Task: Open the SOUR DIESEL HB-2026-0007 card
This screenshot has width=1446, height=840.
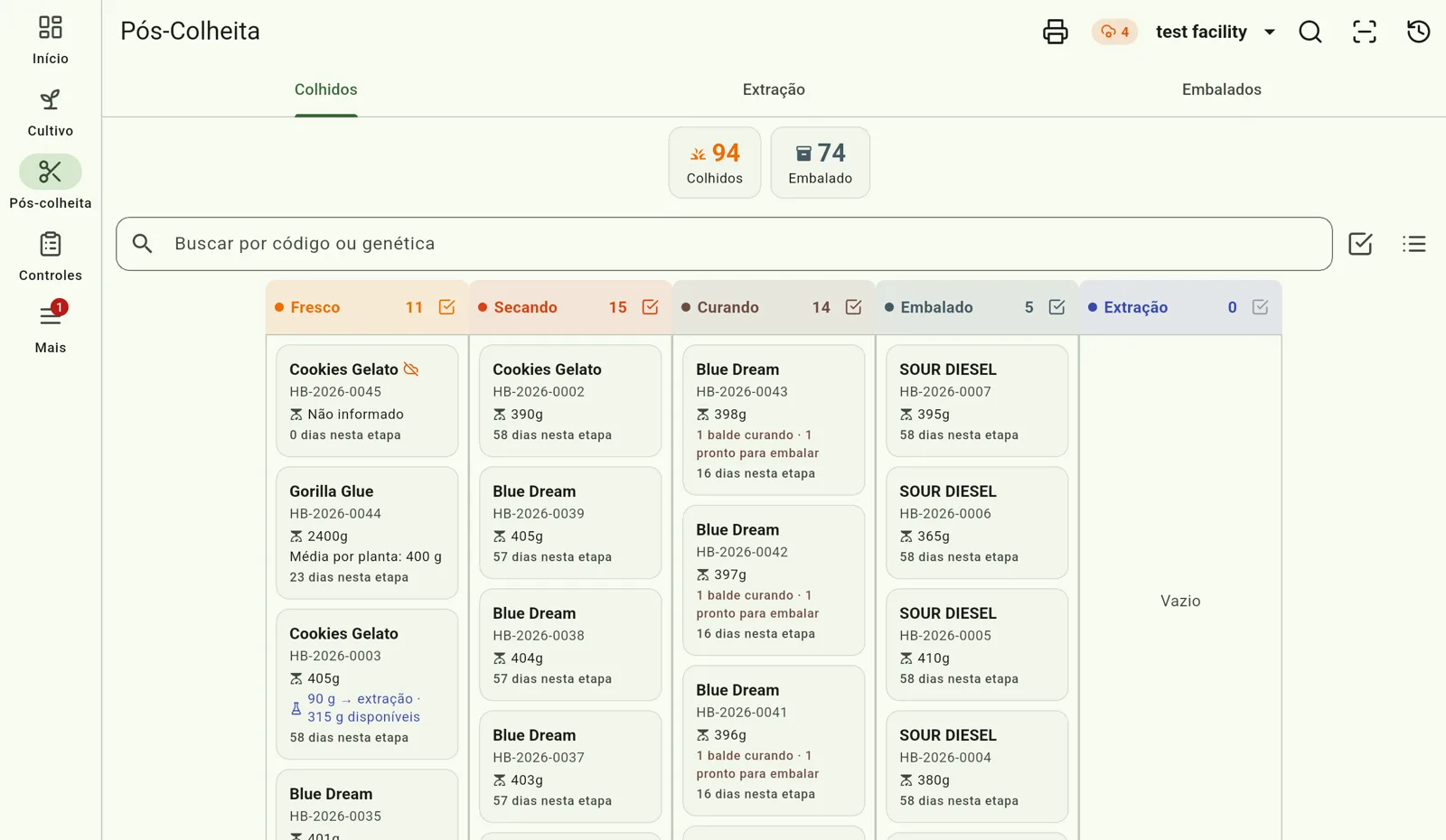Action: [977, 401]
